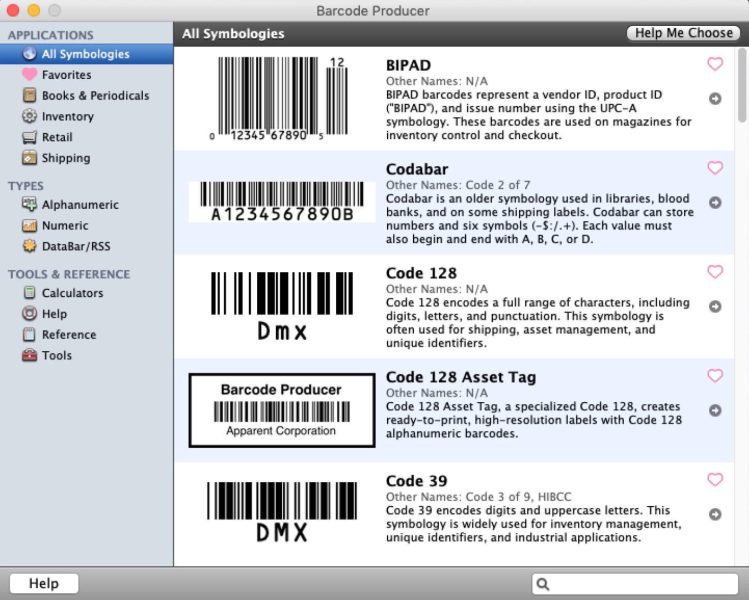This screenshot has width=749, height=600.
Task: Select the Code 39 DMX barcode preview
Action: (x=282, y=512)
